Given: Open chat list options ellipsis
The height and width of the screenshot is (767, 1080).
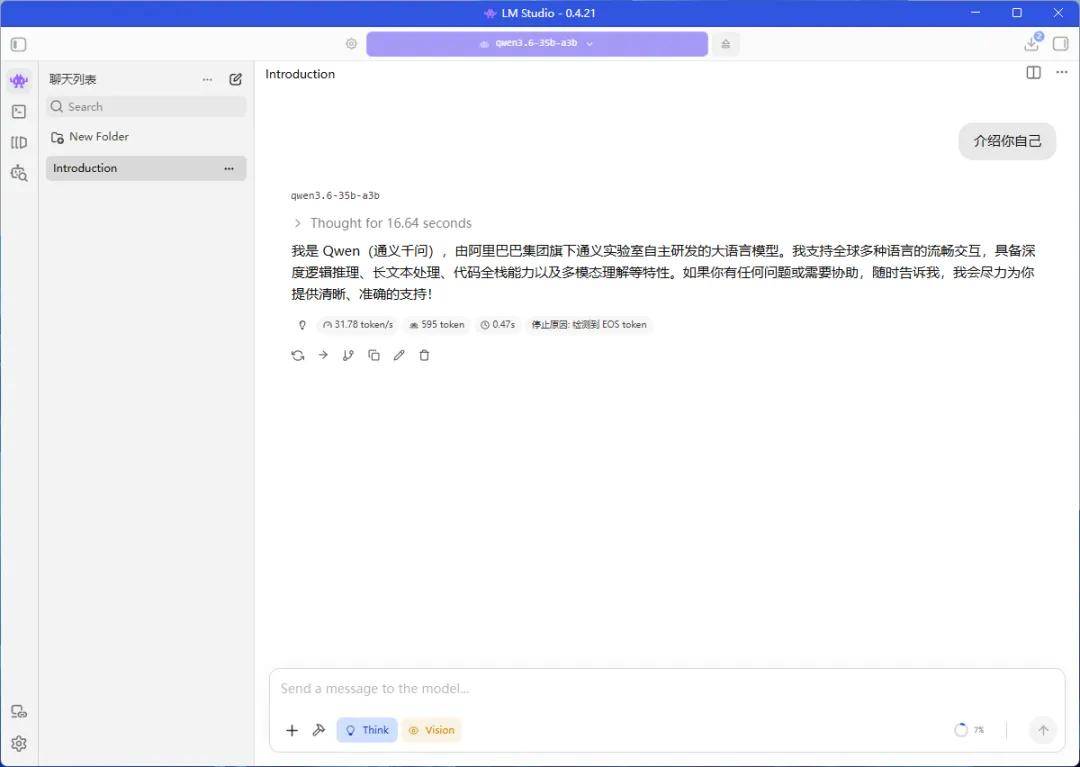Looking at the screenshot, I should tap(207, 79).
